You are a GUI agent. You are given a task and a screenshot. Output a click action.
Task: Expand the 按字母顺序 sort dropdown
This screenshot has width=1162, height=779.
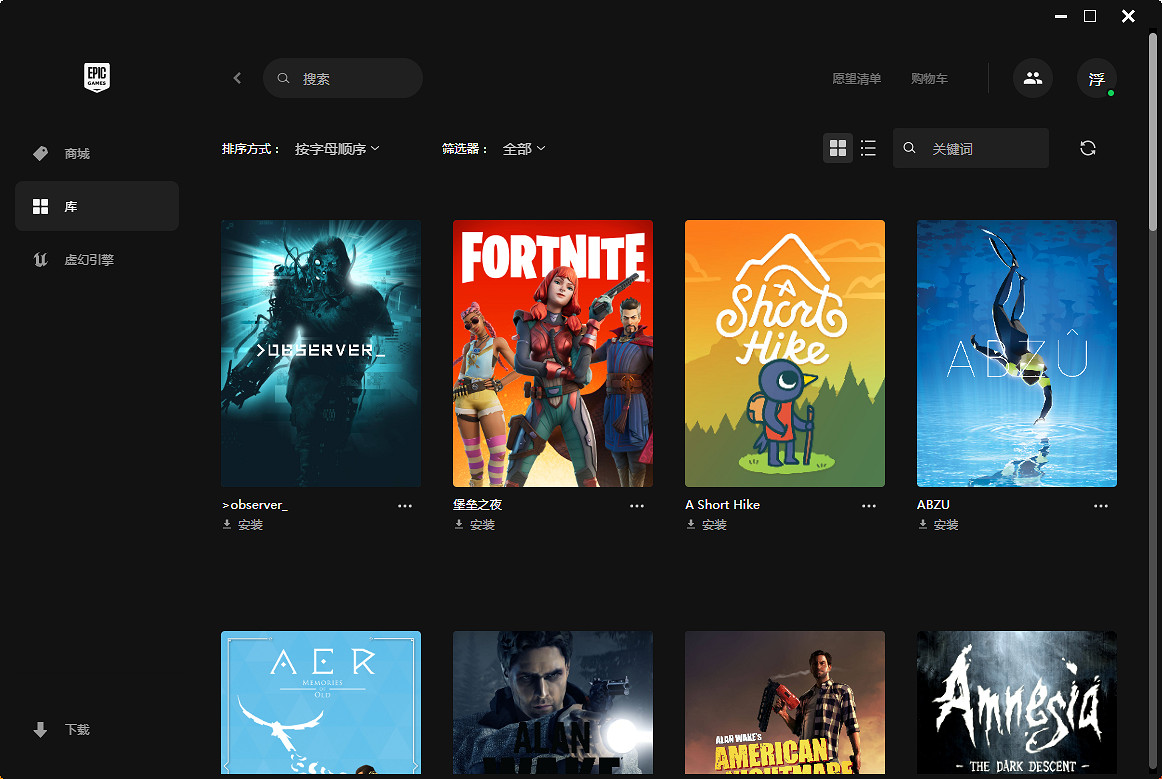click(337, 149)
